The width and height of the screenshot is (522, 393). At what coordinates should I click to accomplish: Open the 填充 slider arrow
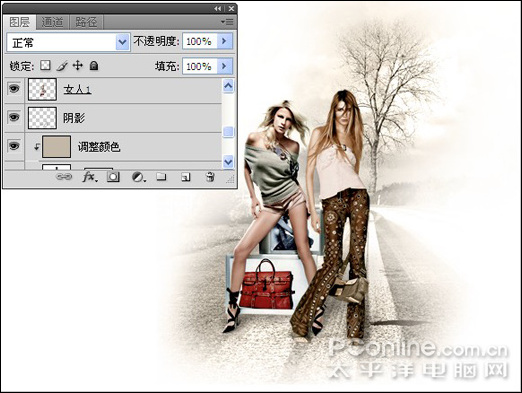pos(224,66)
